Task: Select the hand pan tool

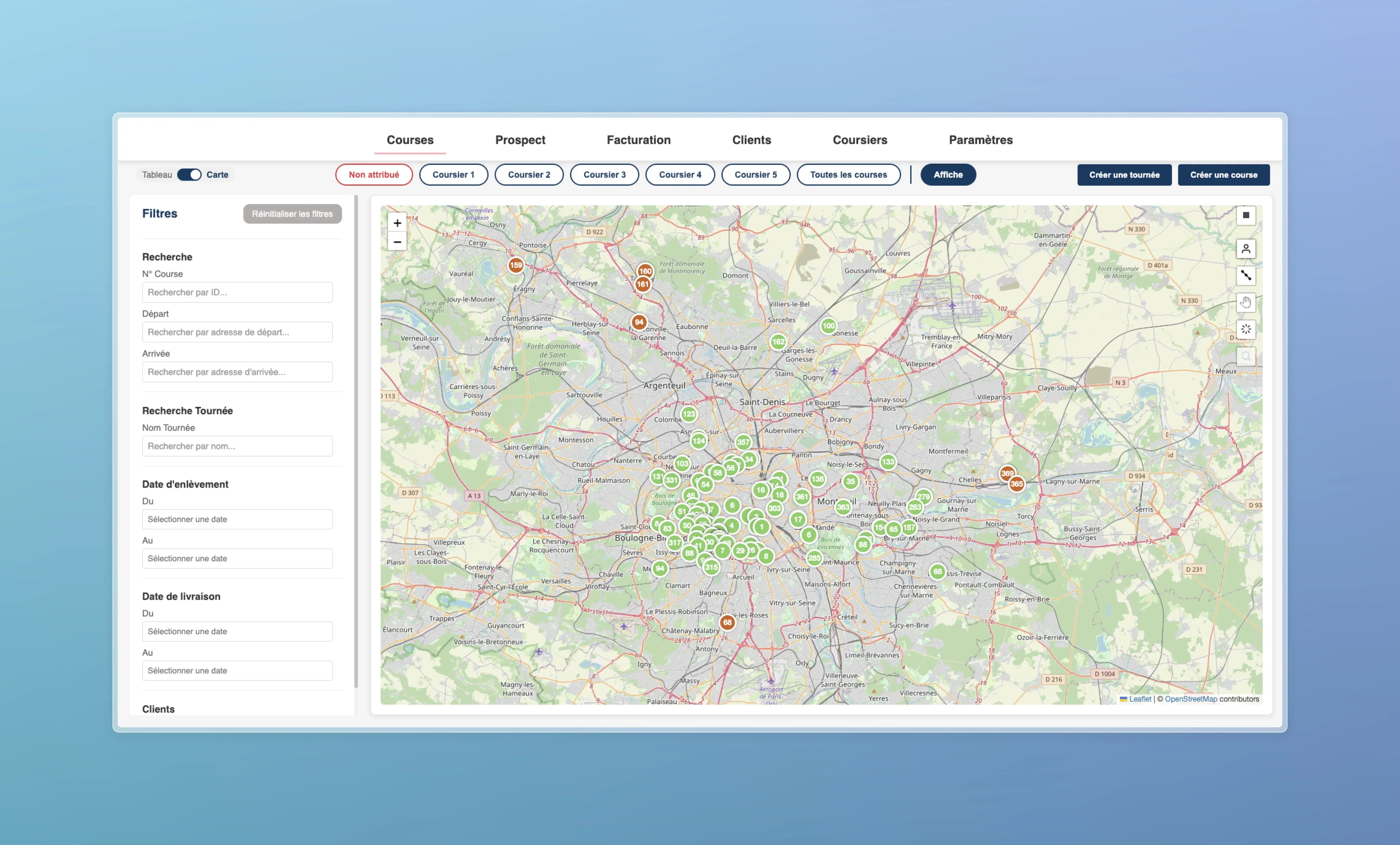Action: click(1246, 302)
